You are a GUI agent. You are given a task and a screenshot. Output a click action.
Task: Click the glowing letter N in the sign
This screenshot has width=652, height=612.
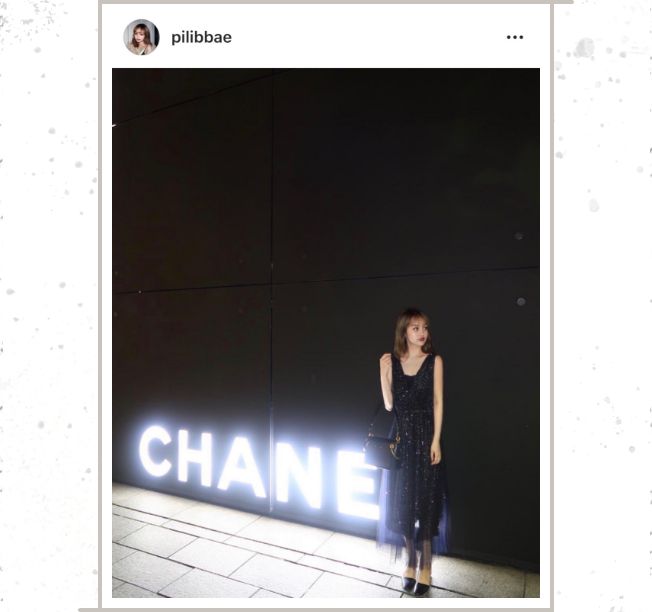pyautogui.click(x=298, y=477)
